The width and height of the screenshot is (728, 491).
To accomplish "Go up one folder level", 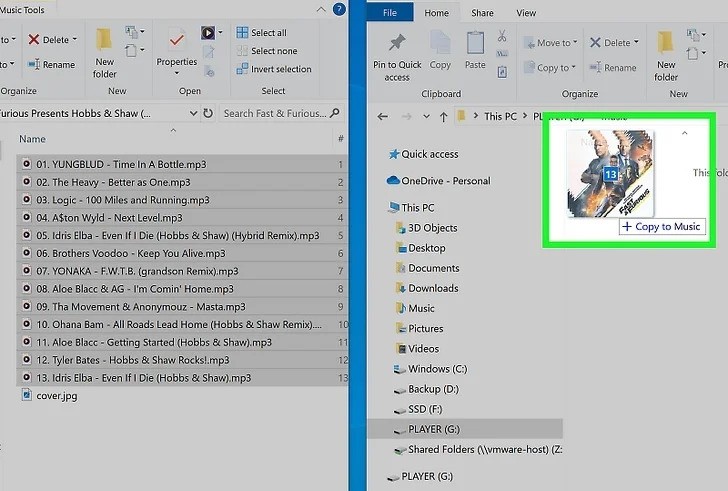I will 443,117.
